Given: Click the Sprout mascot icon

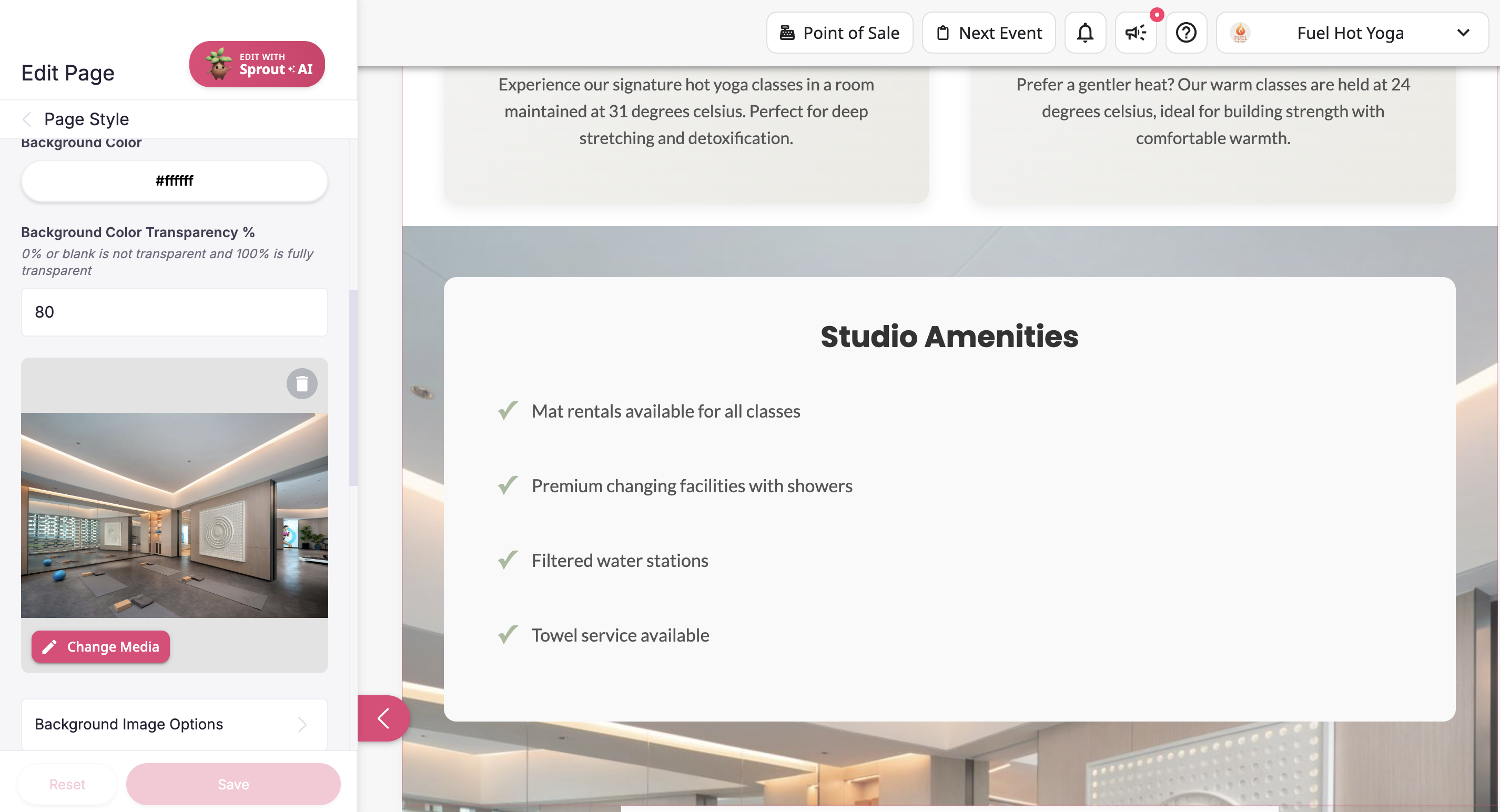Looking at the screenshot, I should tap(218, 64).
